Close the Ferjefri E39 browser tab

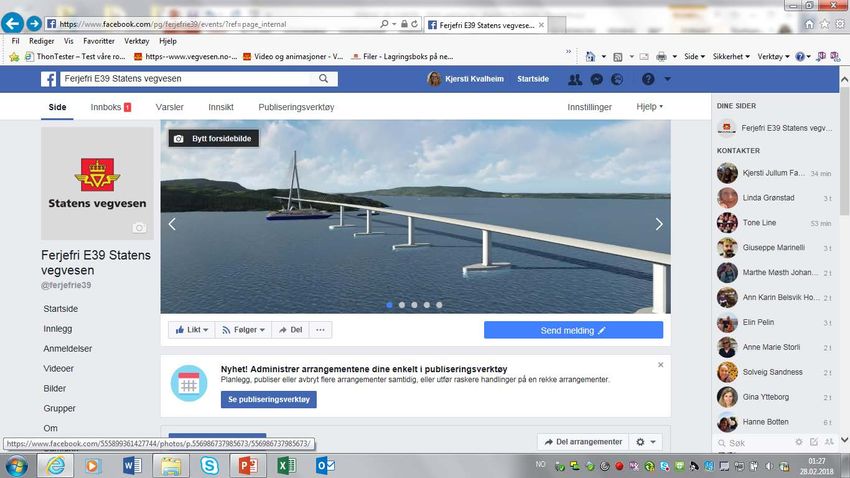pyautogui.click(x=541, y=25)
